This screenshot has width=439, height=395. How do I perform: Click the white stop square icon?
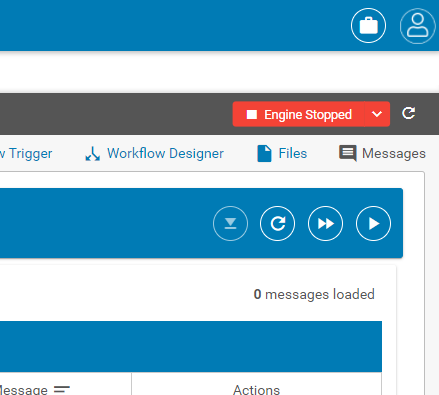[x=252, y=114]
